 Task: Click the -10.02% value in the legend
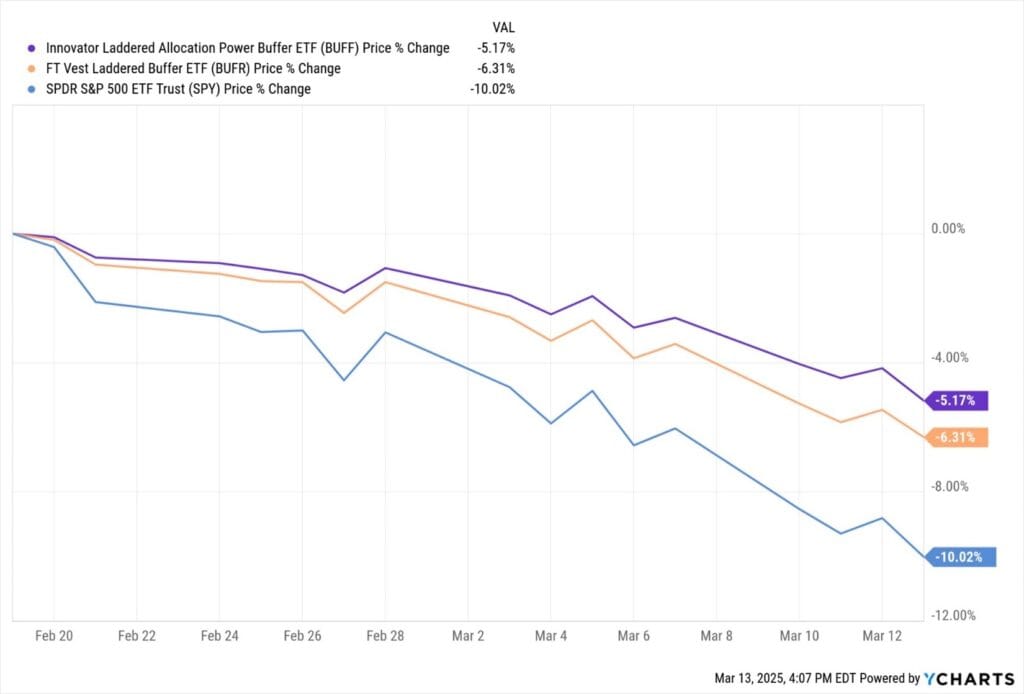[x=492, y=89]
